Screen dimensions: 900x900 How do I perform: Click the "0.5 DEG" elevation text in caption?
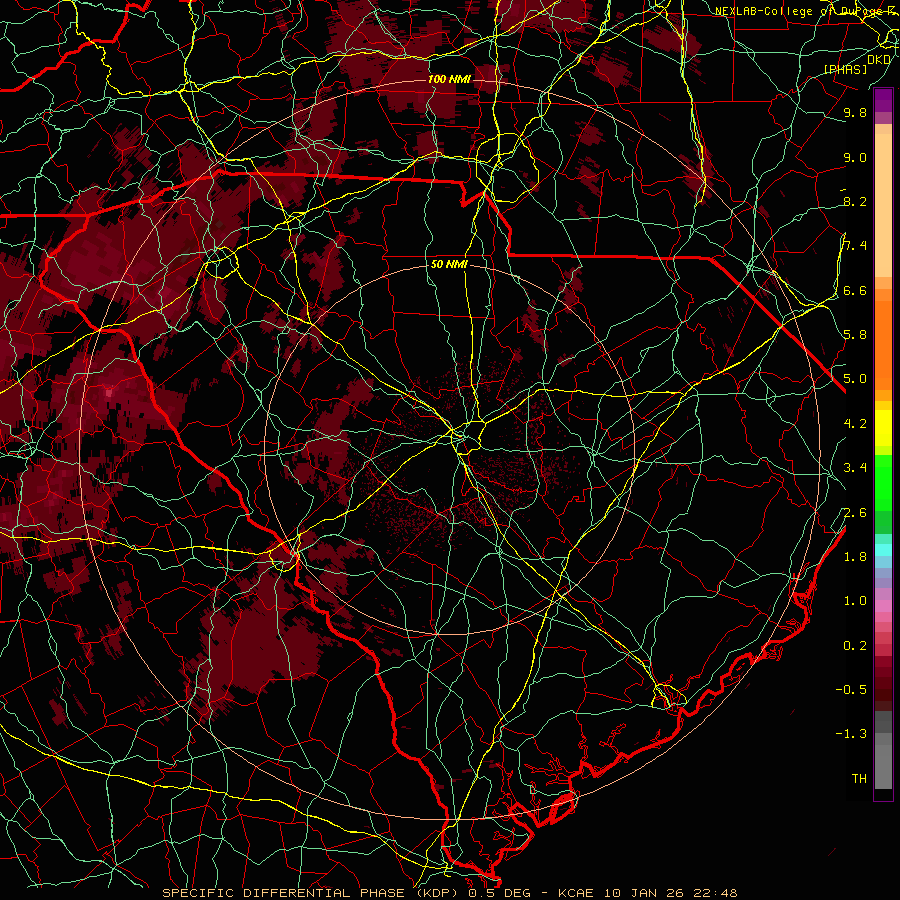498,893
